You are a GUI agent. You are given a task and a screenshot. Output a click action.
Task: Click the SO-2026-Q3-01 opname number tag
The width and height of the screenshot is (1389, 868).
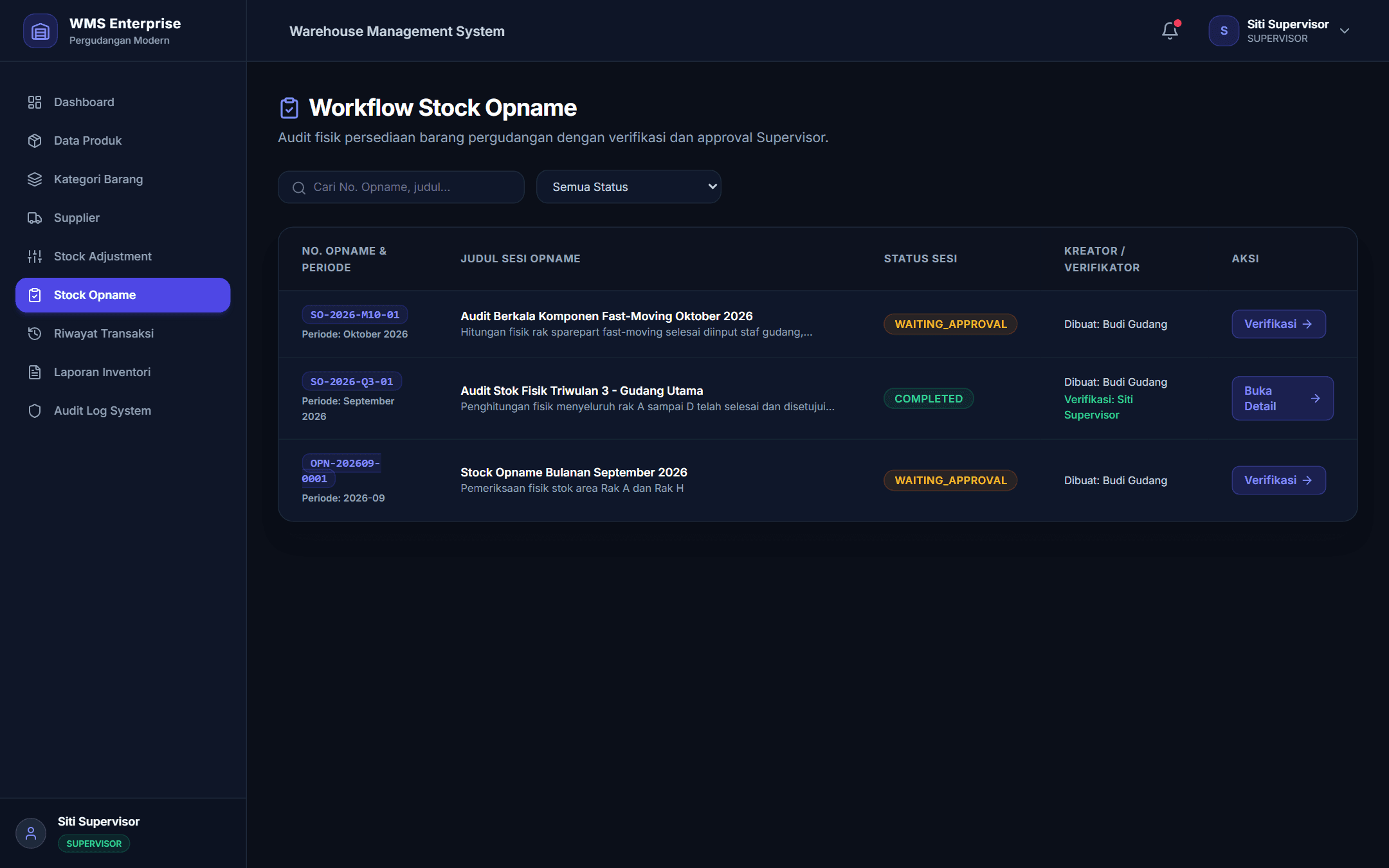tap(352, 382)
